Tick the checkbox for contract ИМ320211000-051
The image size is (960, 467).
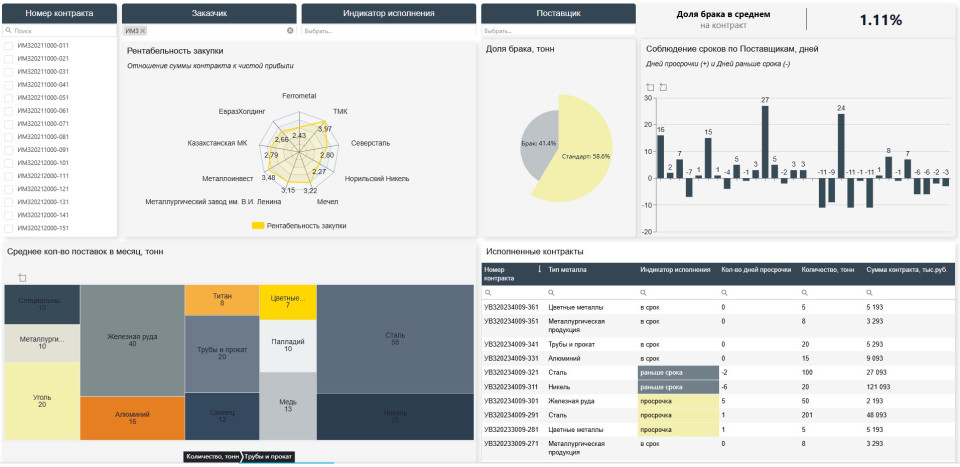[x=10, y=98]
